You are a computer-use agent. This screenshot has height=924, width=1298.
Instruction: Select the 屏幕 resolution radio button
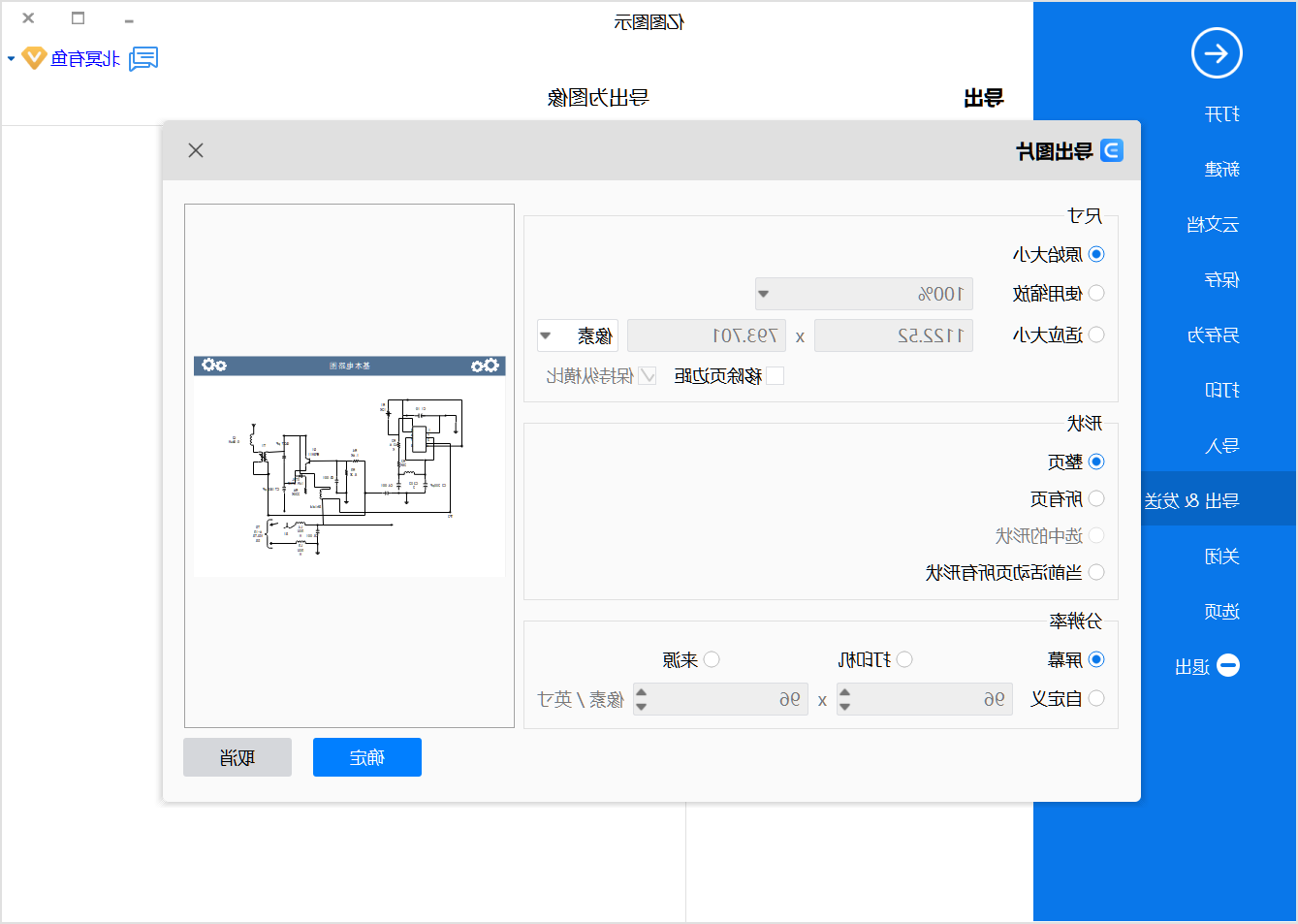[x=1096, y=659]
